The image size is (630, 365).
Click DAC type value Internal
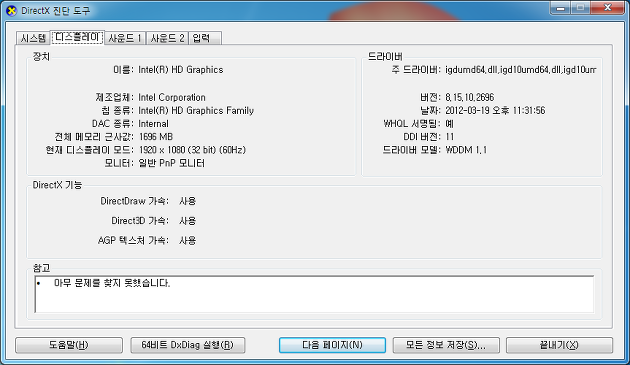tap(153, 124)
